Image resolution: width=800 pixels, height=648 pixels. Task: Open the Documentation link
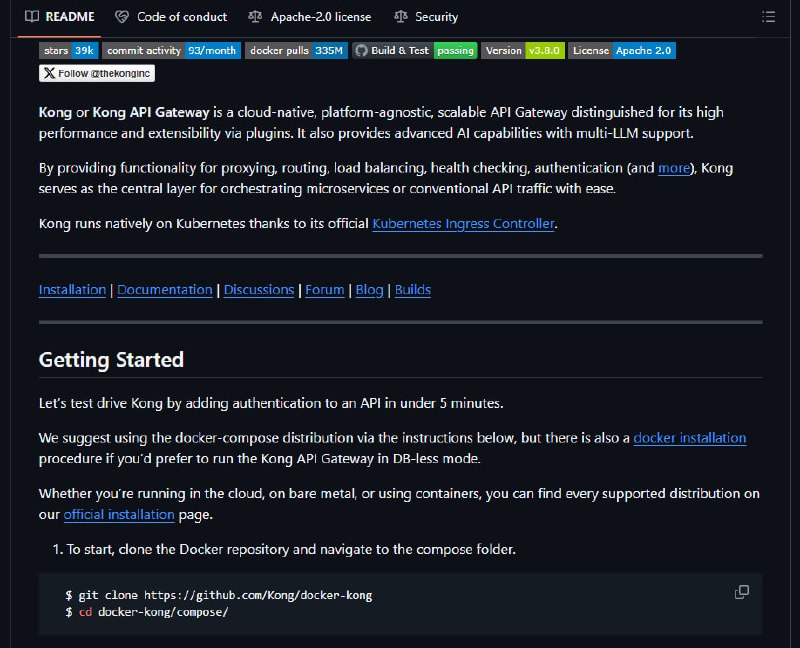(165, 290)
